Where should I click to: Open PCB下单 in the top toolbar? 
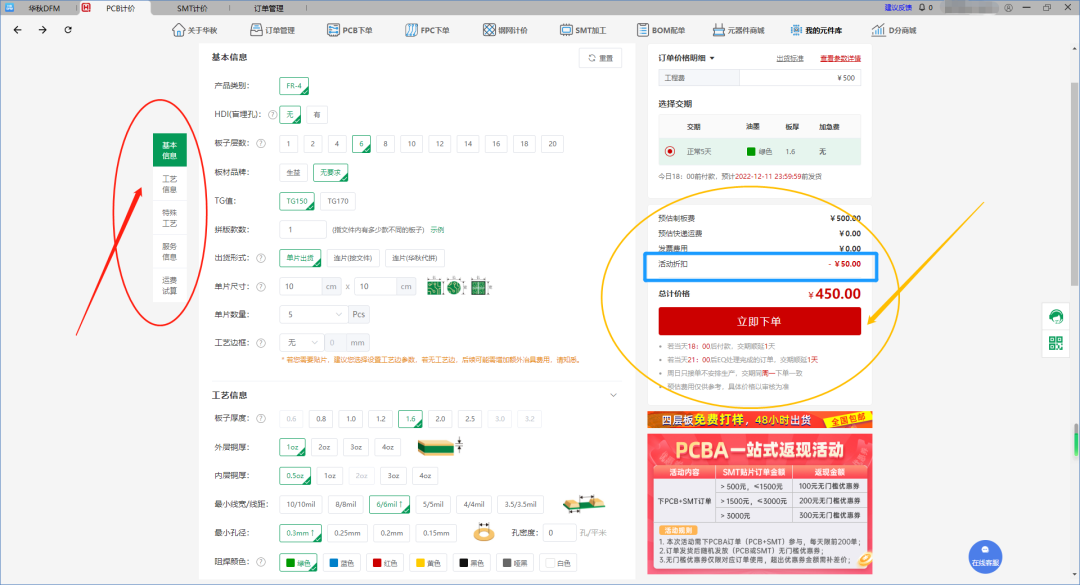349,30
